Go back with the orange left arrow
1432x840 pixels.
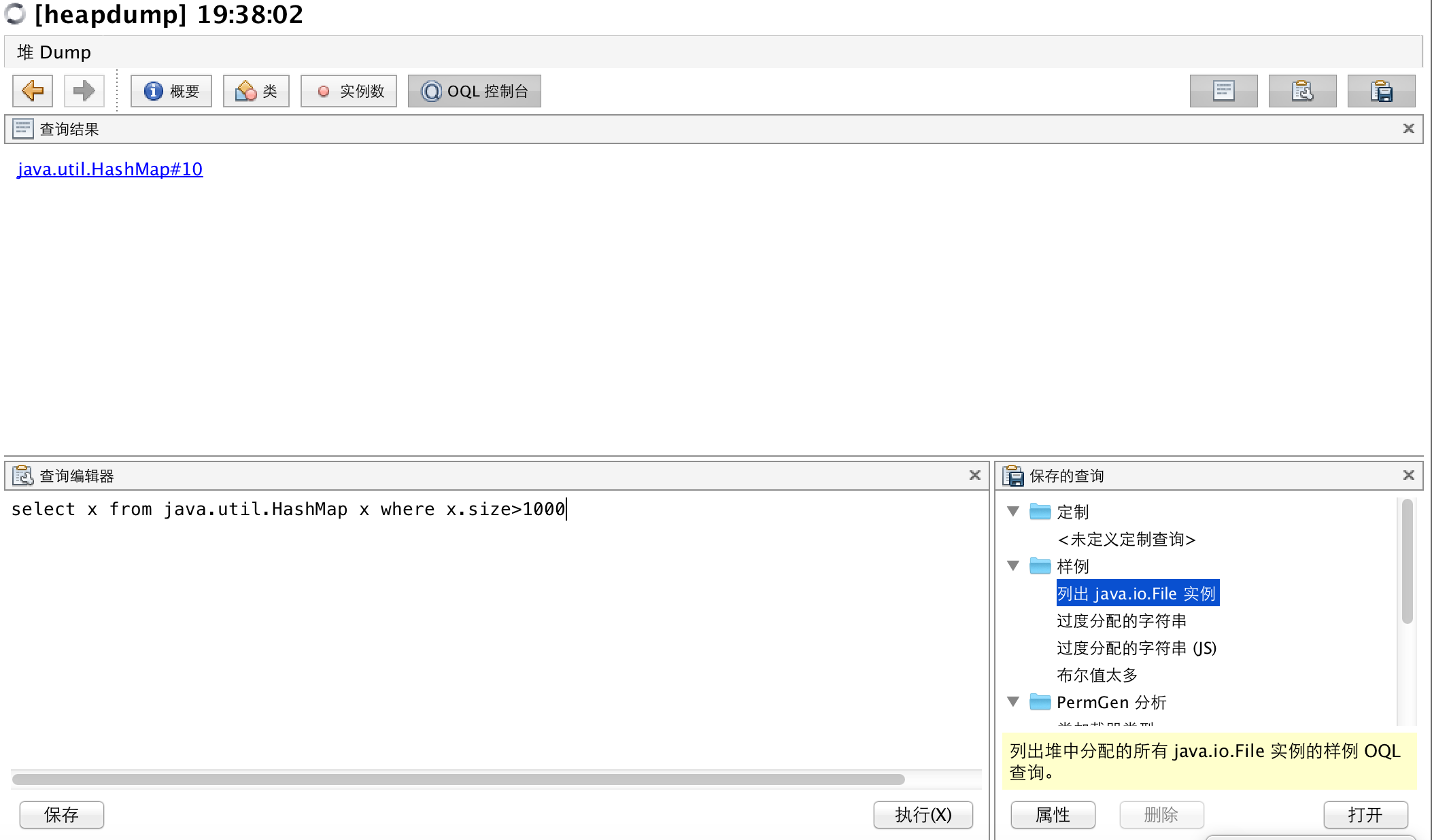coord(33,90)
